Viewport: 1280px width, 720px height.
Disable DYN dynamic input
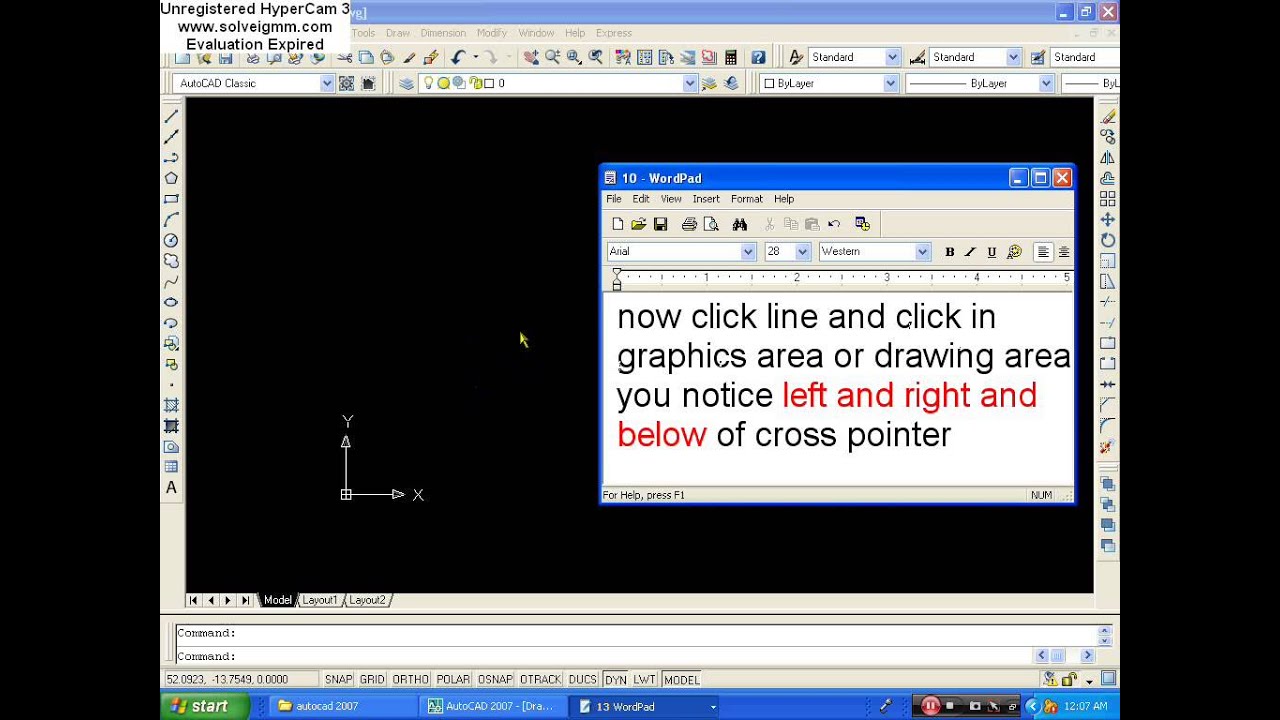[x=616, y=679]
